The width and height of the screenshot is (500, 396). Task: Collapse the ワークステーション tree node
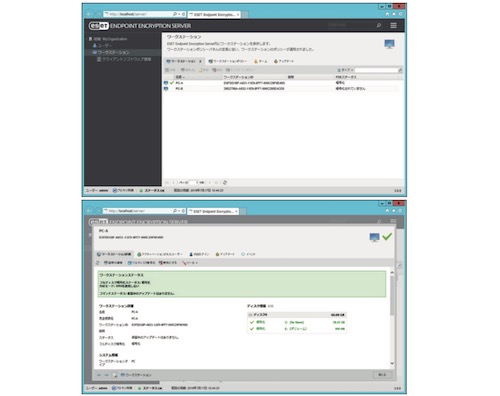tap(90, 52)
